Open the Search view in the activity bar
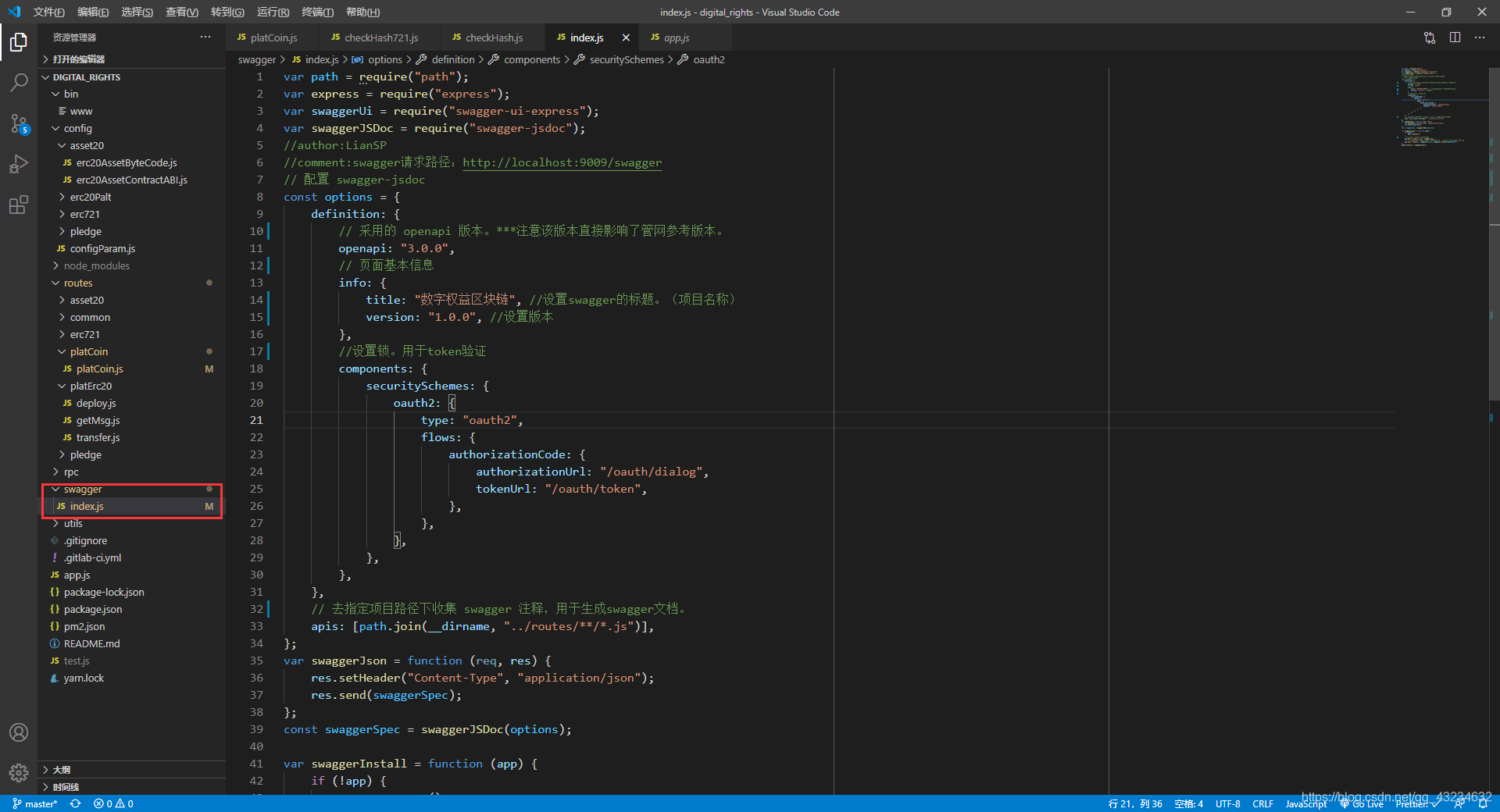Image resolution: width=1500 pixels, height=812 pixels. pos(19,82)
